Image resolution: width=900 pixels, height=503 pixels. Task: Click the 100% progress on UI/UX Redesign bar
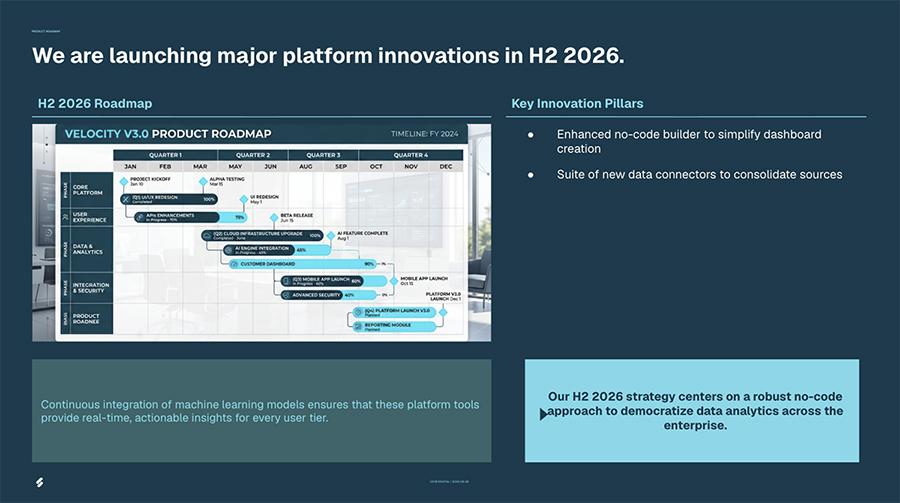209,199
